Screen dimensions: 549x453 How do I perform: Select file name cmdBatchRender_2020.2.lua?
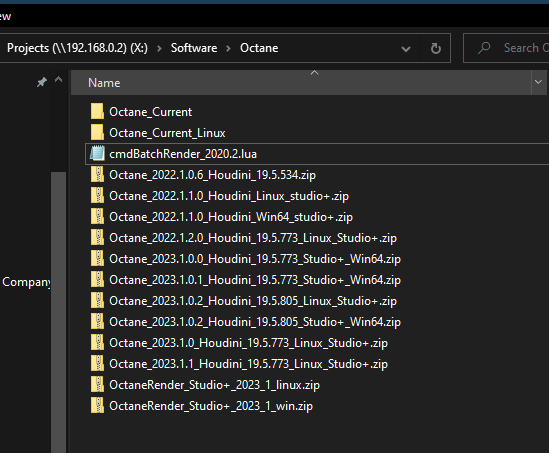(x=183, y=154)
